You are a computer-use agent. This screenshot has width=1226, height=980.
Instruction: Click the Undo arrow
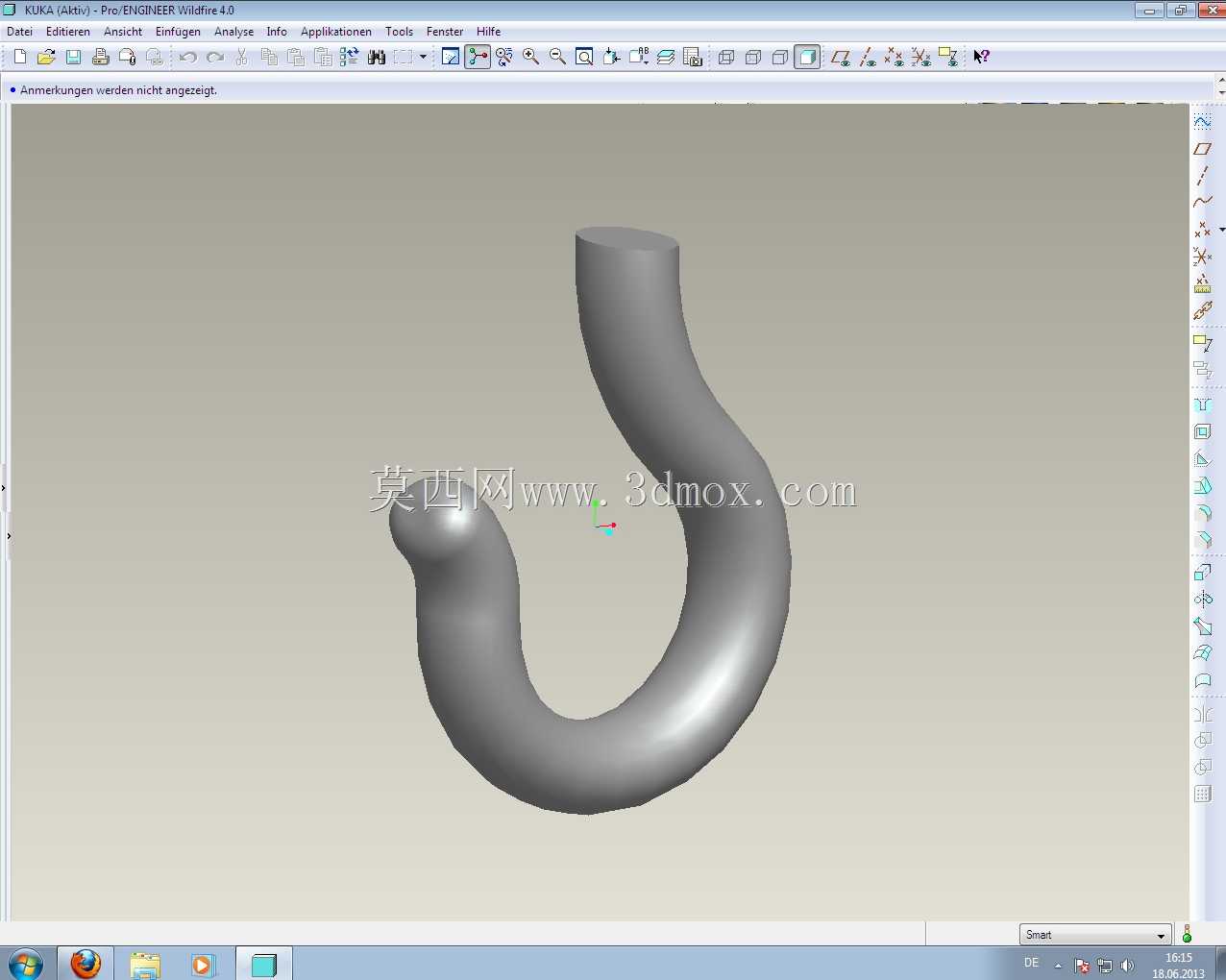188,58
